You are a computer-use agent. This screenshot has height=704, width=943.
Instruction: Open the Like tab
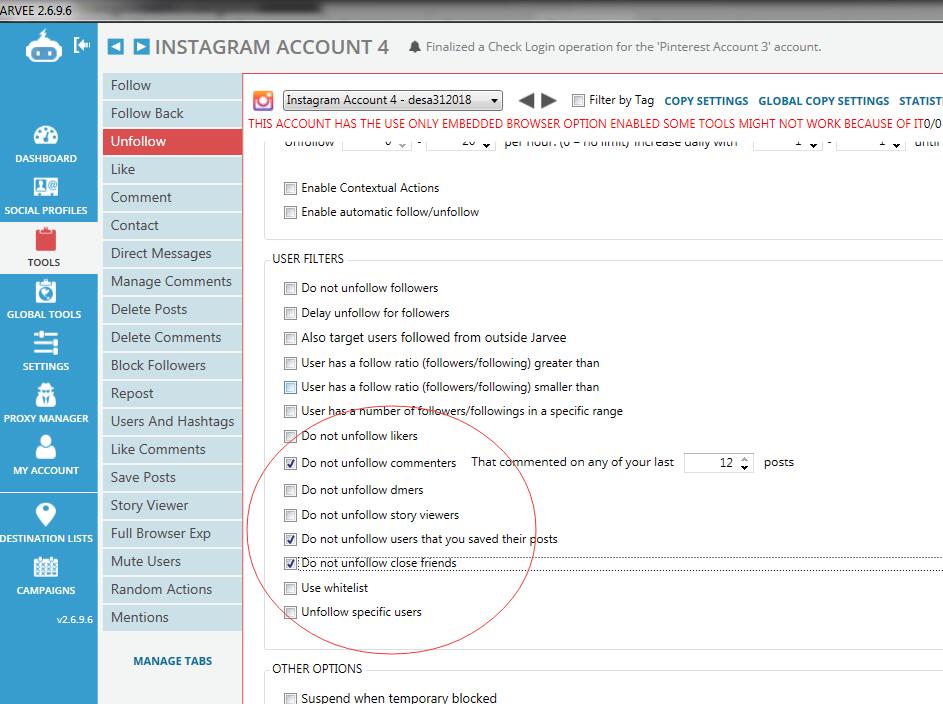click(172, 170)
